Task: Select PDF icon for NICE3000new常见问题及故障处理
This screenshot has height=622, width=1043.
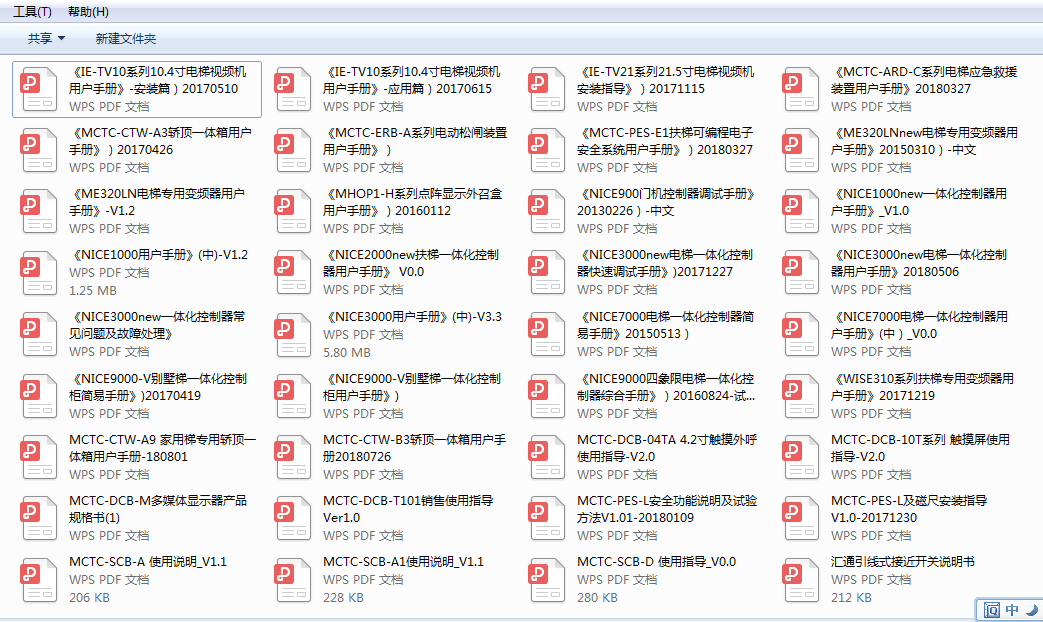Action: pyautogui.click(x=39, y=335)
